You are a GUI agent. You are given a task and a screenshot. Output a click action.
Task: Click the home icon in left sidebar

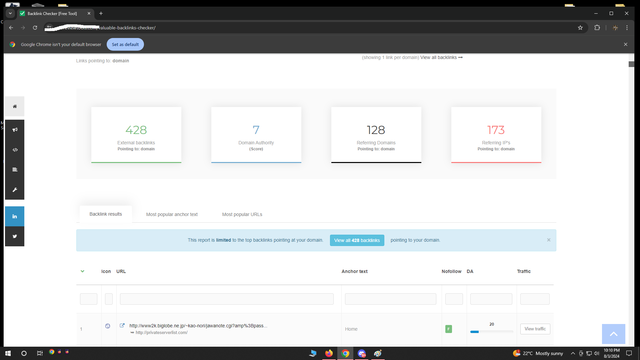pos(15,107)
